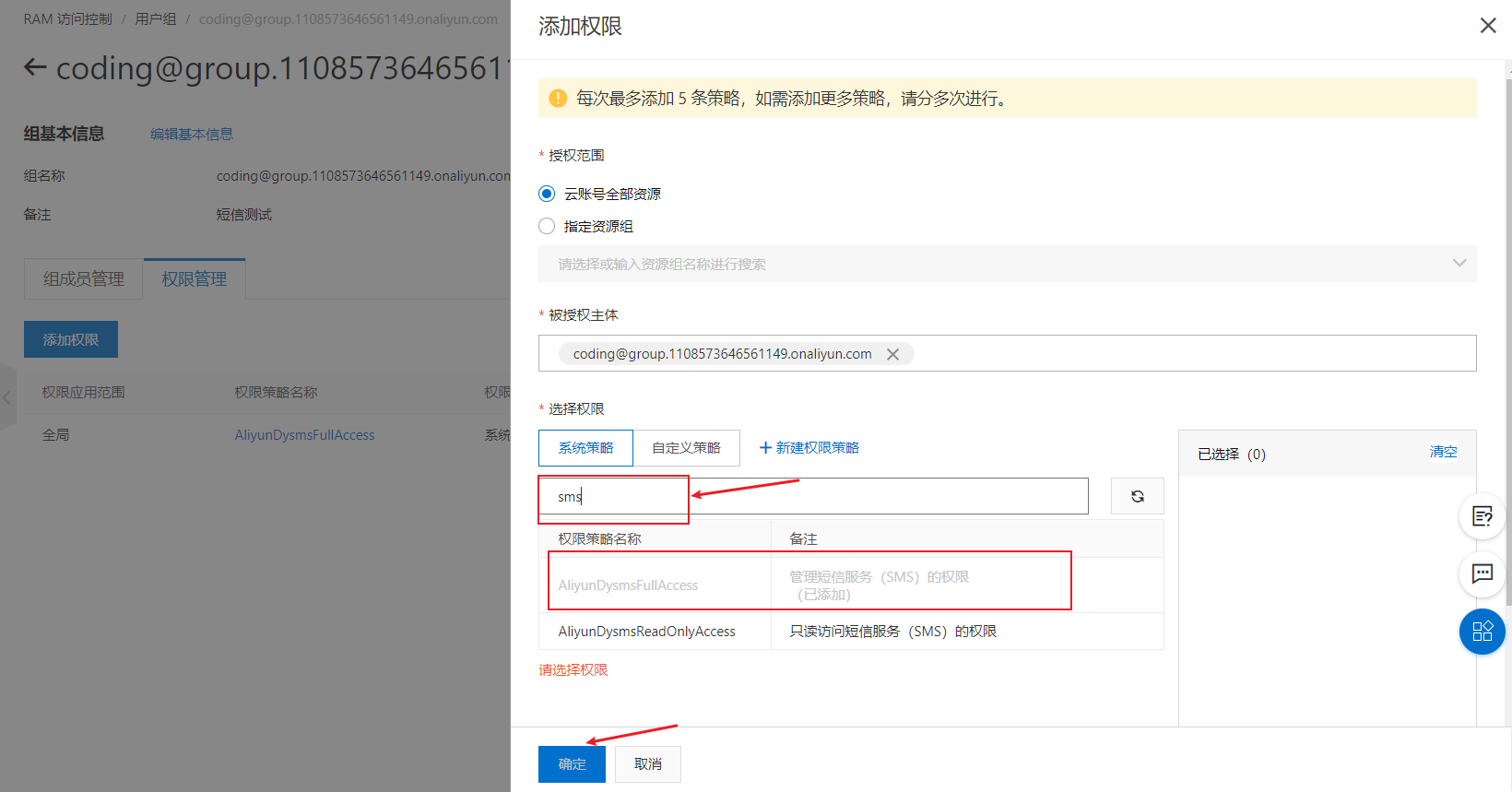Refresh the policy list with refresh icon
Image resolution: width=1512 pixels, height=792 pixels.
pyautogui.click(x=1137, y=496)
